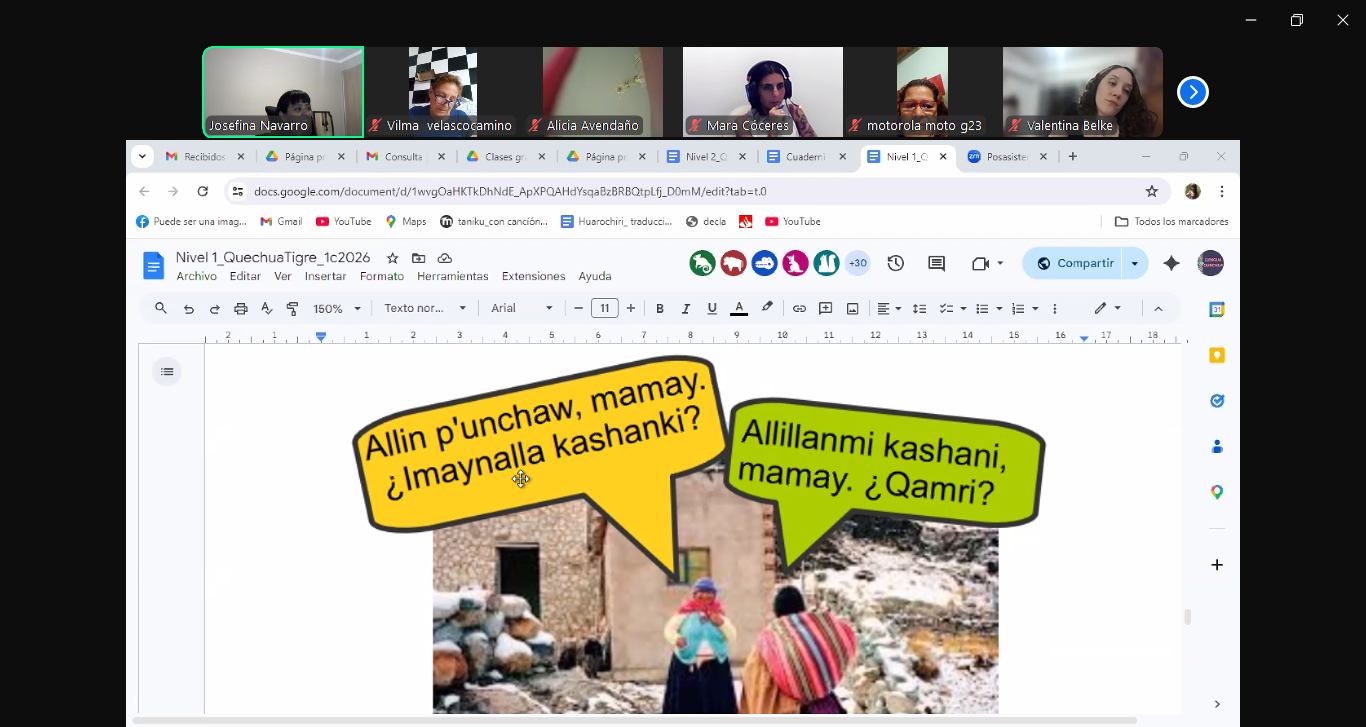Click the Undo arrow icon

[x=188, y=309]
